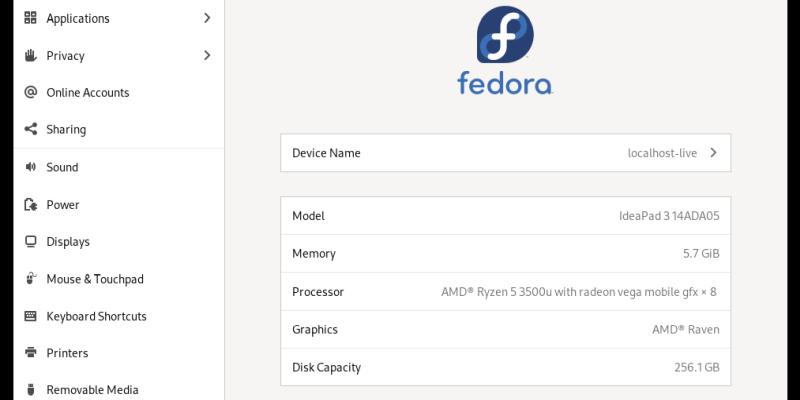Click the Privacy hand icon
The height and width of the screenshot is (400, 800).
coord(30,55)
